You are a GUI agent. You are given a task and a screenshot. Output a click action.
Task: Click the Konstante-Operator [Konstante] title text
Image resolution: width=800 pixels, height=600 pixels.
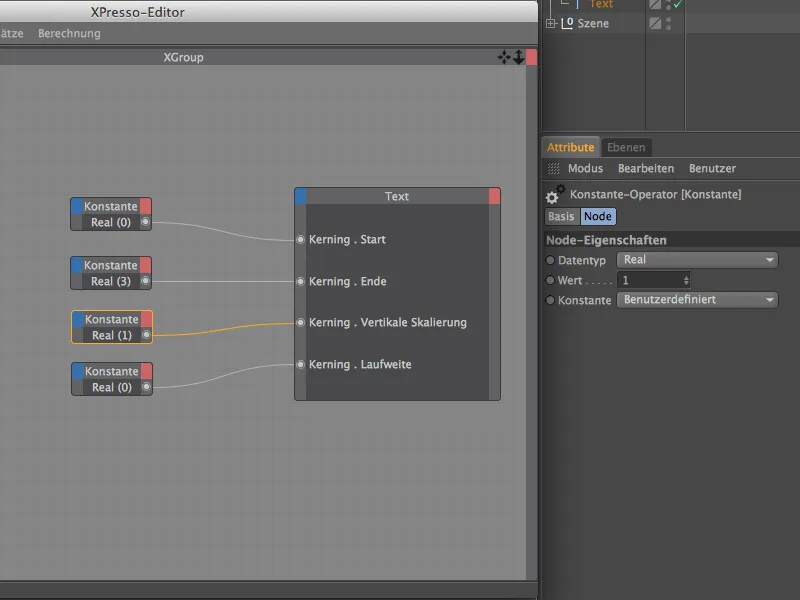[656, 194]
